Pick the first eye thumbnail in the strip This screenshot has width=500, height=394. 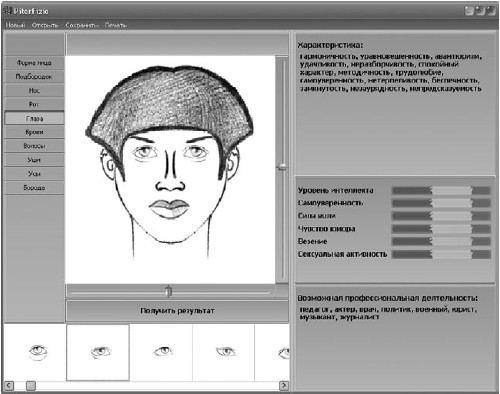(35, 352)
